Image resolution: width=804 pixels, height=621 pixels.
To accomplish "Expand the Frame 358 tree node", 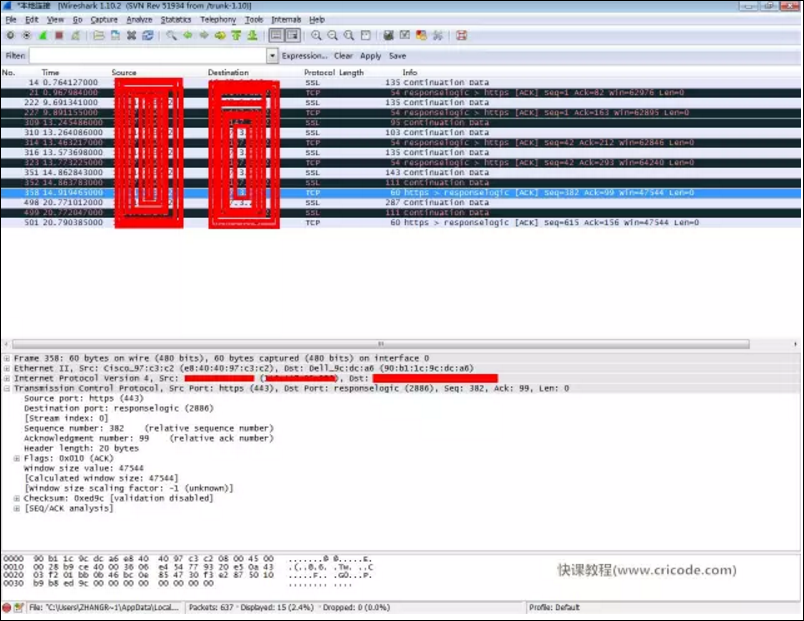I will click(7, 358).
